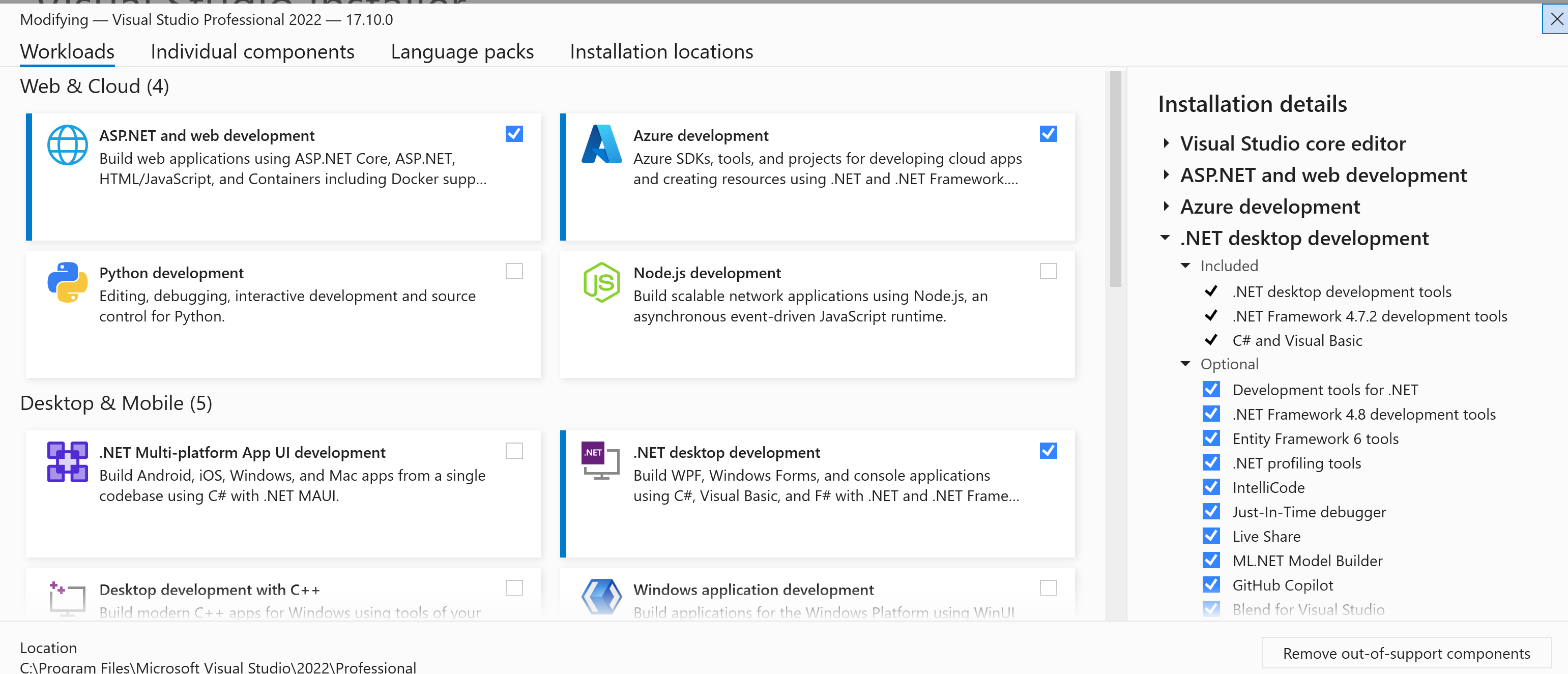Uncheck the GitHub Copilot optional component
Image resolution: width=1568 pixels, height=674 pixels.
pyautogui.click(x=1211, y=585)
